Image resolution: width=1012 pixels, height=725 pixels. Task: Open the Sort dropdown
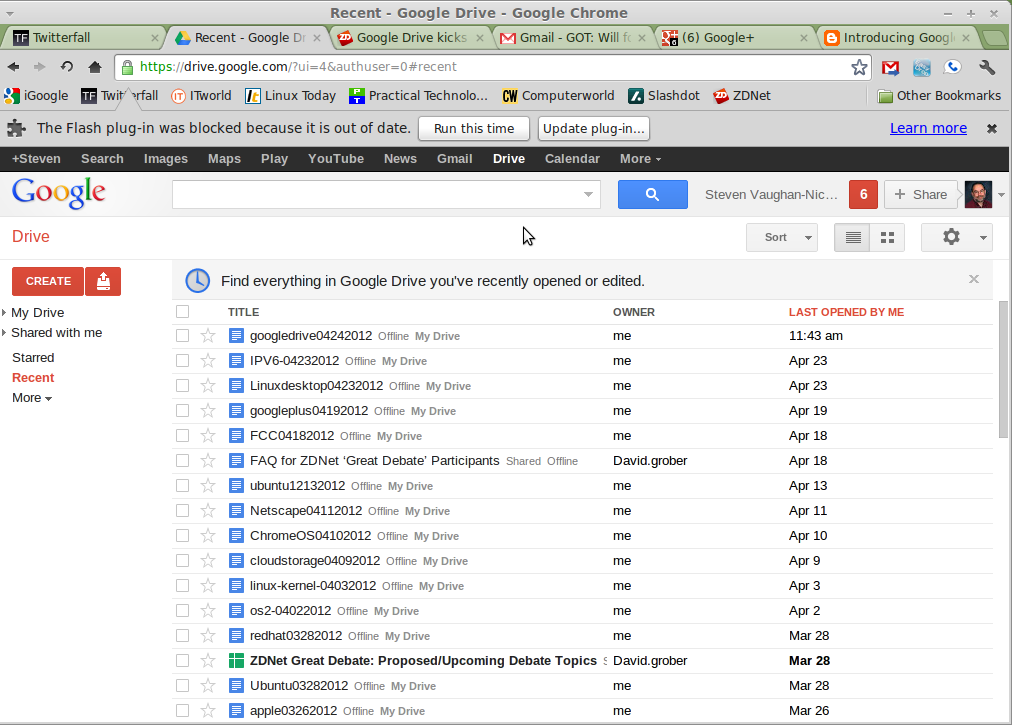(781, 237)
